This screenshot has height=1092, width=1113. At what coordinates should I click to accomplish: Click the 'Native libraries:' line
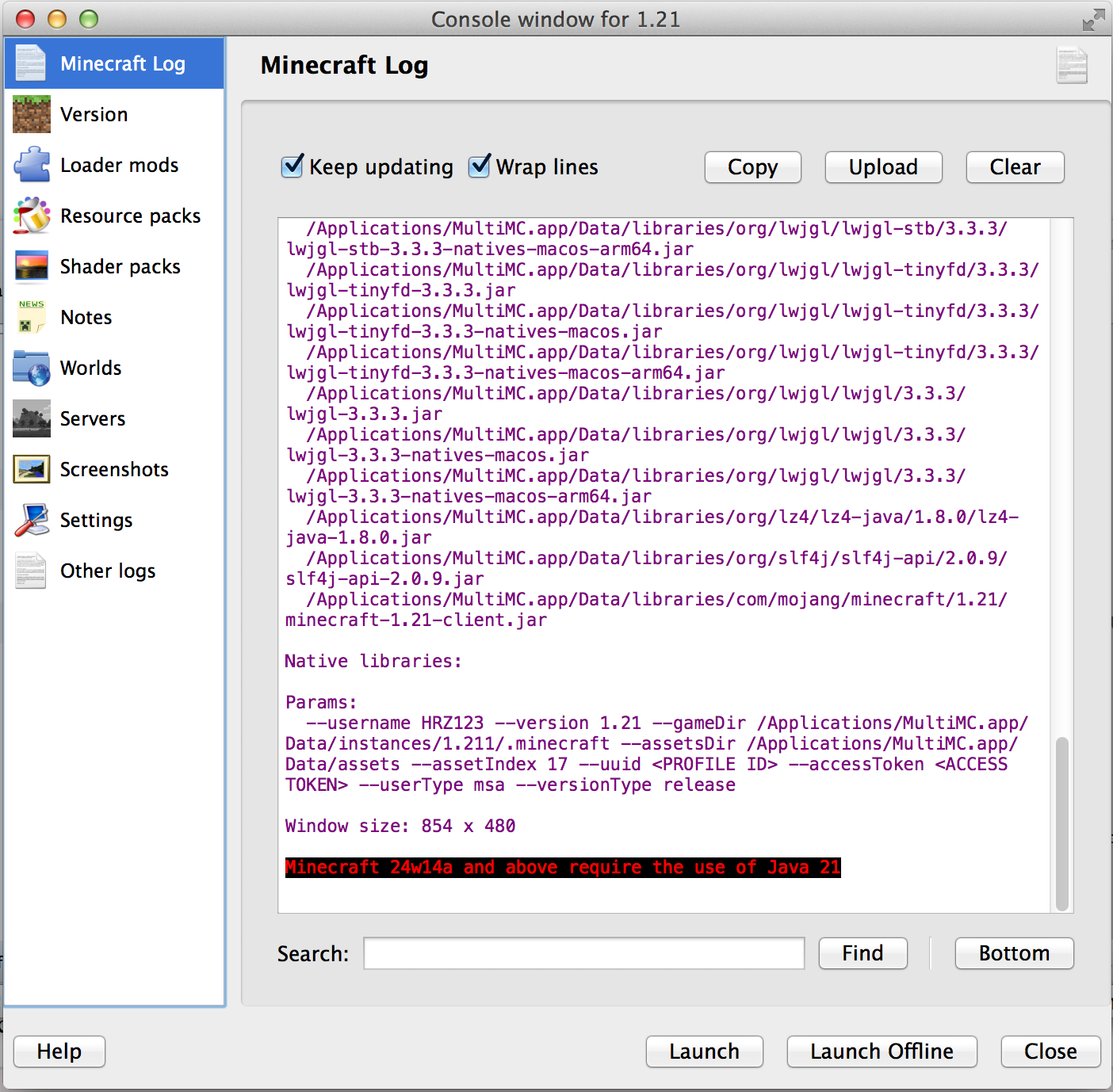coord(373,661)
